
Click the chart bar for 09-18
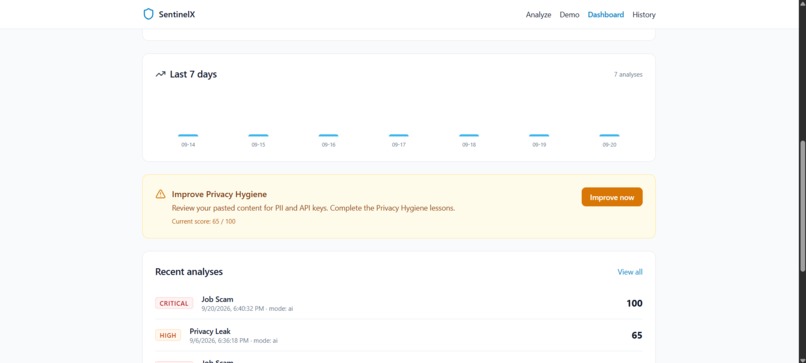pos(469,135)
